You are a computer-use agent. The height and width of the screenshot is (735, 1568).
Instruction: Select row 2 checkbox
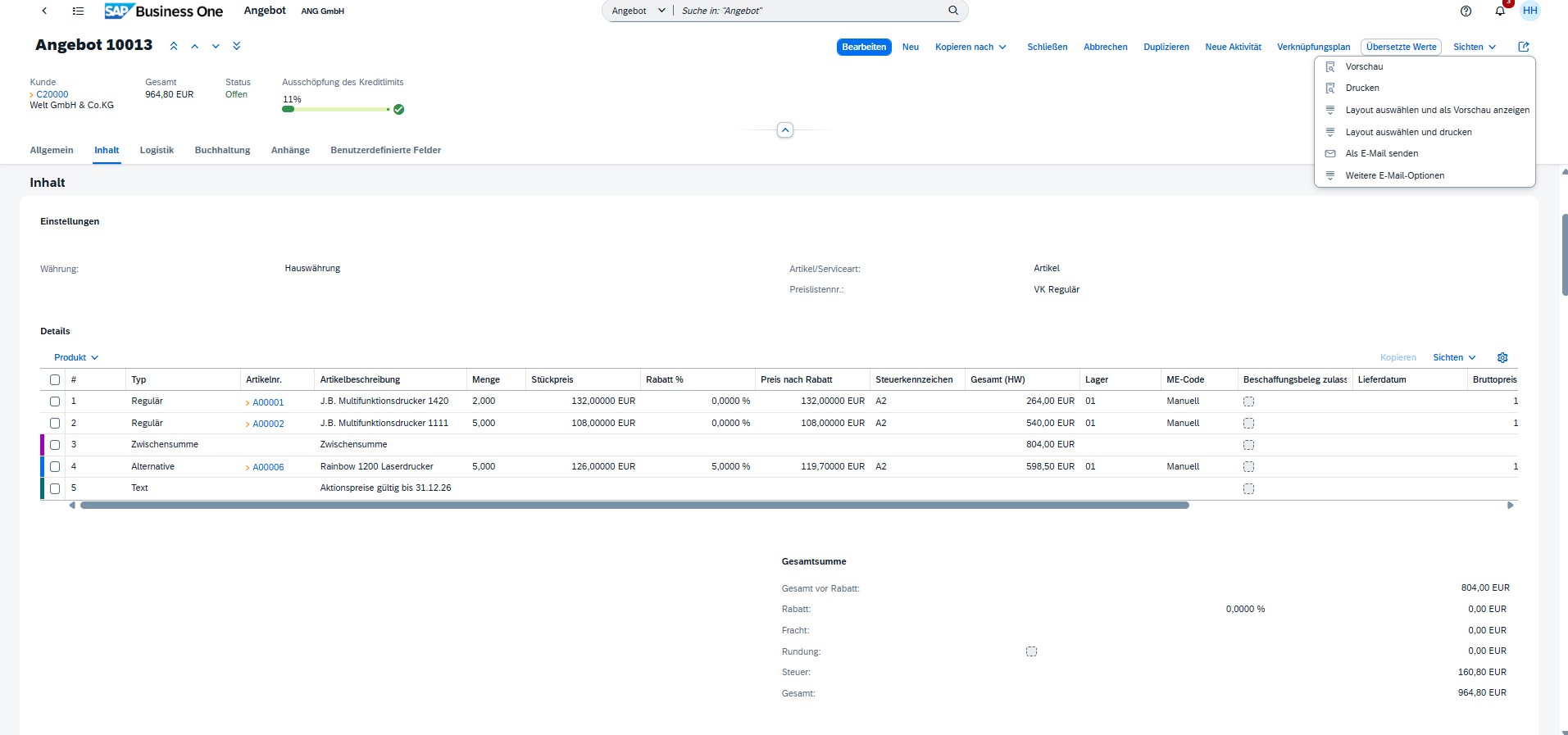tap(55, 423)
